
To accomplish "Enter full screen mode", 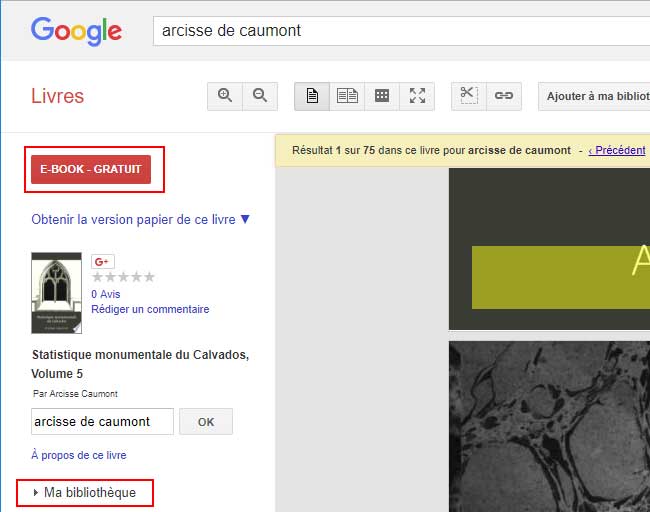I will pos(417,96).
